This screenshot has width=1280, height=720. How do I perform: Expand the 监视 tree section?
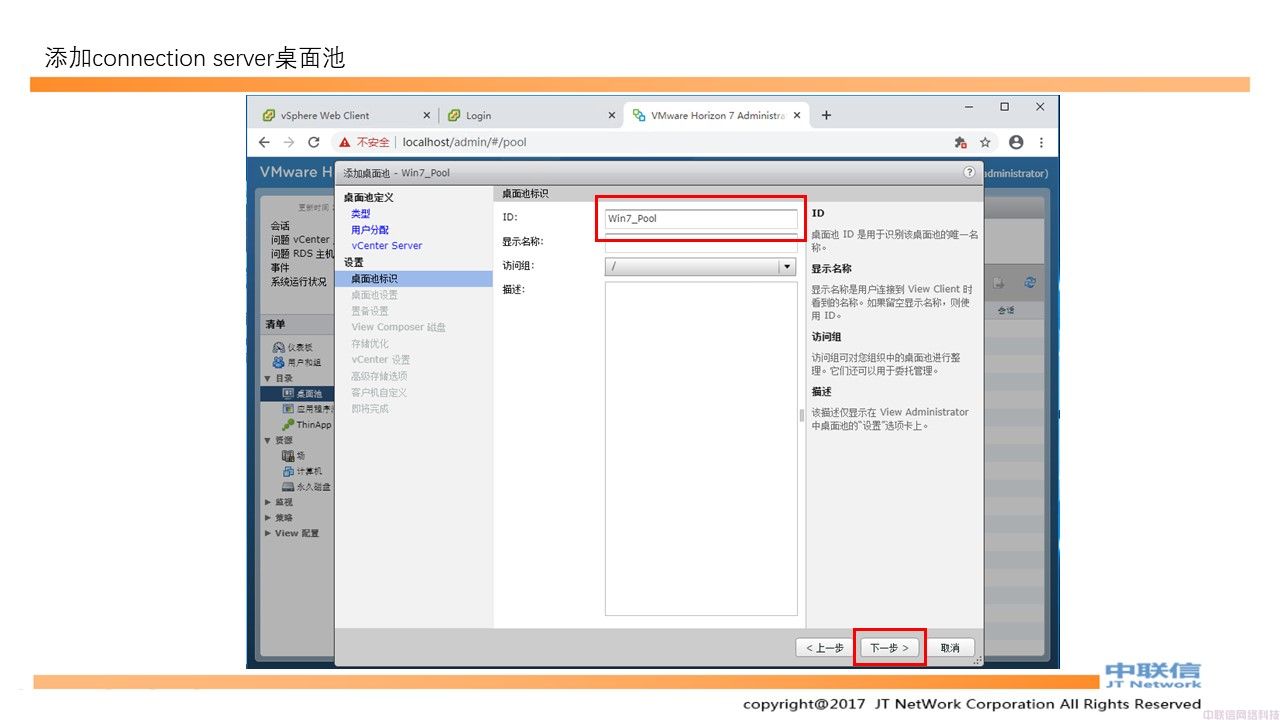pos(267,502)
